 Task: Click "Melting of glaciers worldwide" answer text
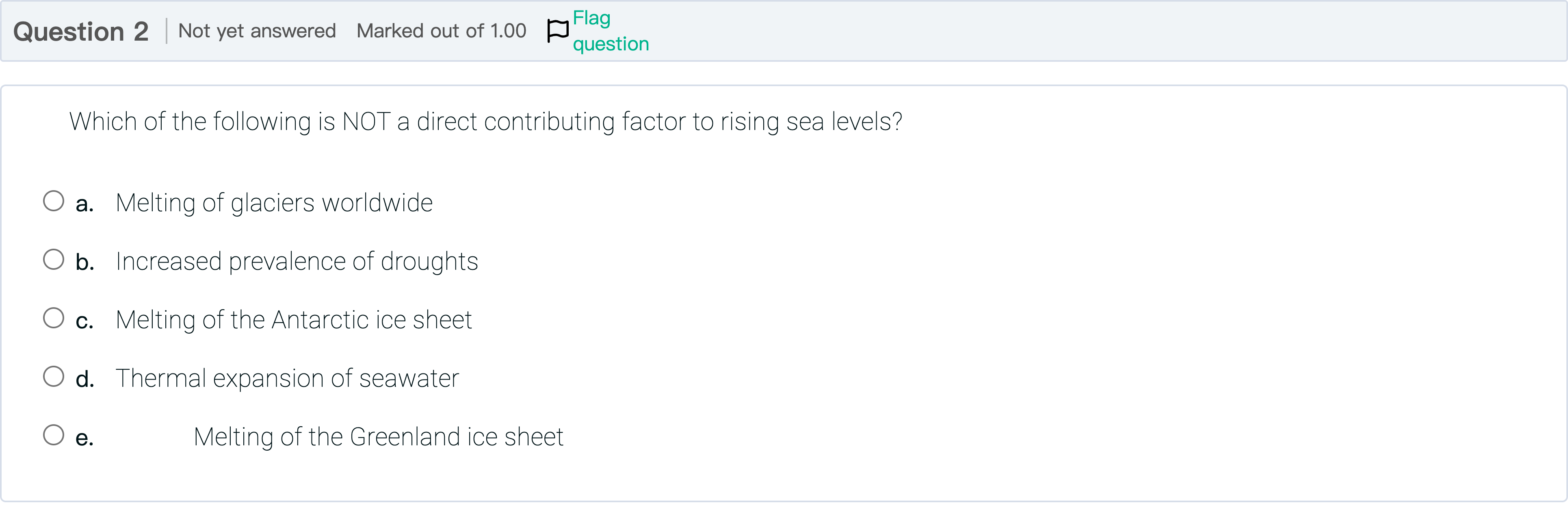(274, 203)
